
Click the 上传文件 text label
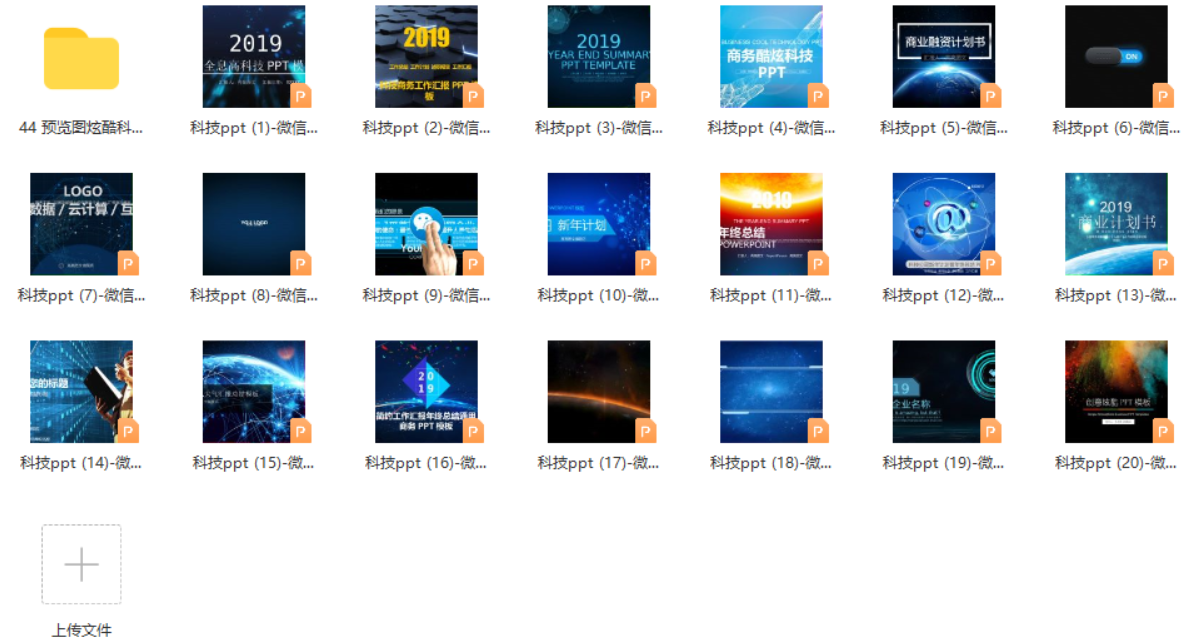[81, 629]
